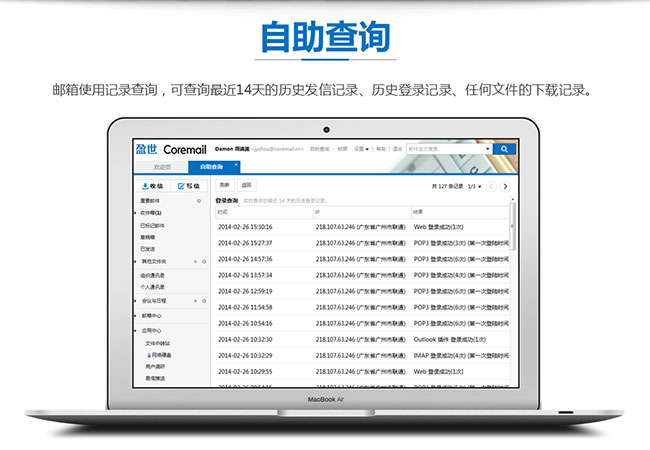Select the 自助查询 tab
This screenshot has height=450, width=650.
coord(211,166)
